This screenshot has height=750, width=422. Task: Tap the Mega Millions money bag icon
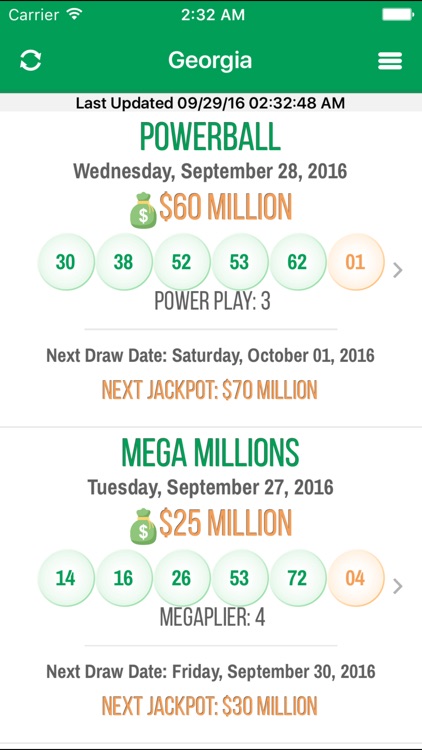(143, 526)
